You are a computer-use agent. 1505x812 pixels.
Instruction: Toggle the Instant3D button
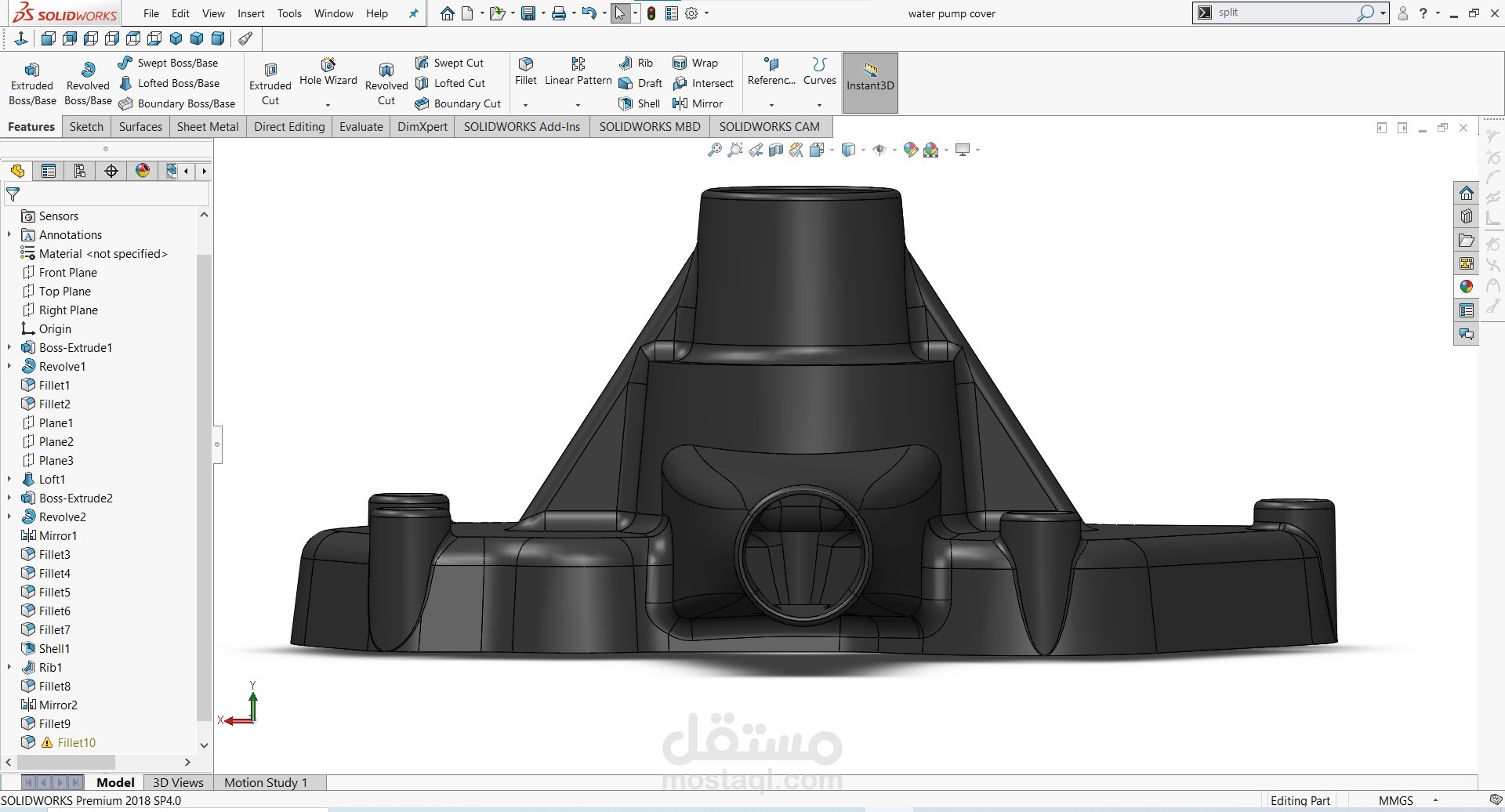coord(870,83)
